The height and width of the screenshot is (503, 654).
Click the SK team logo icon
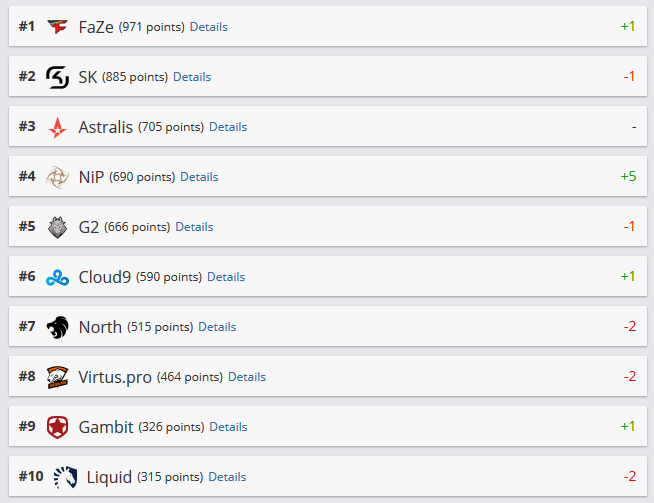57,77
